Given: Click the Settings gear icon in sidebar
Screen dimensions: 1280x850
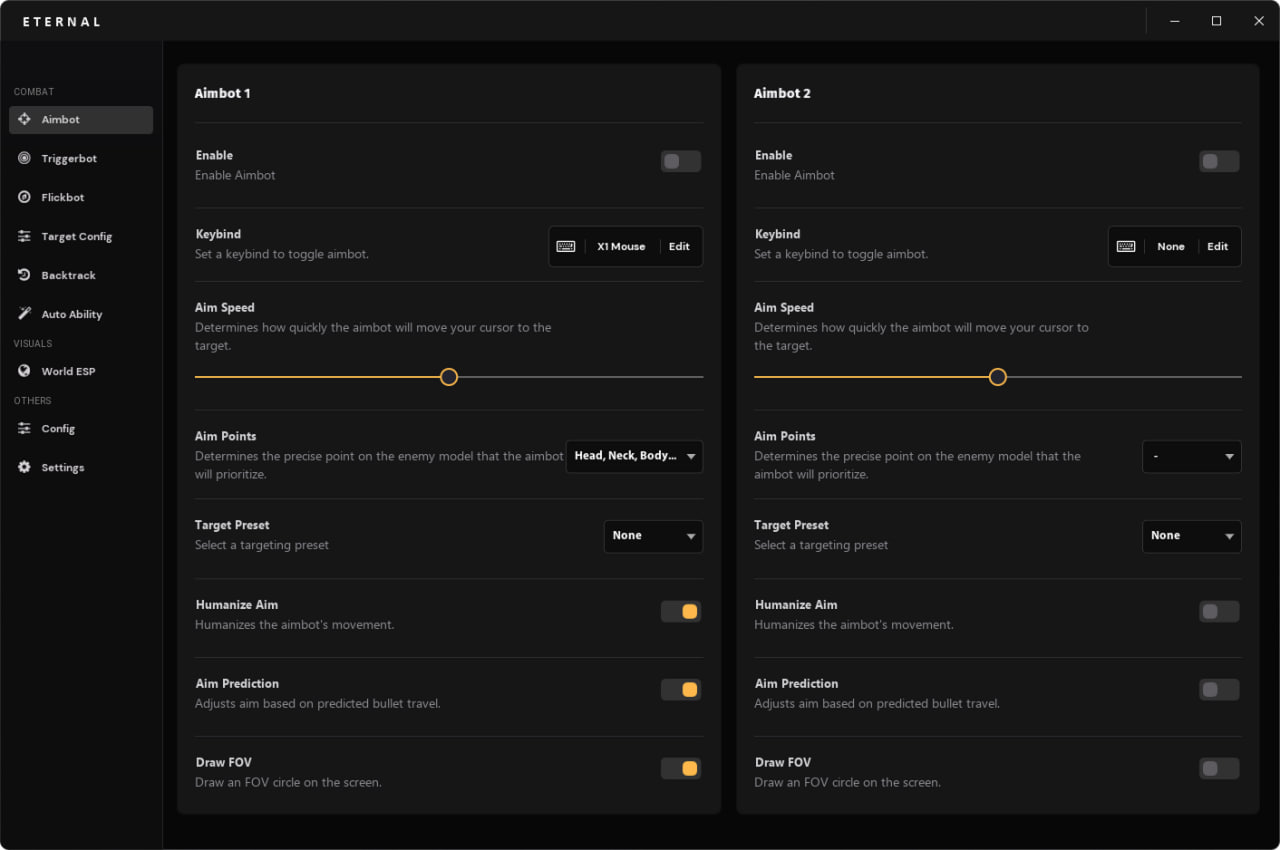Looking at the screenshot, I should pos(24,467).
